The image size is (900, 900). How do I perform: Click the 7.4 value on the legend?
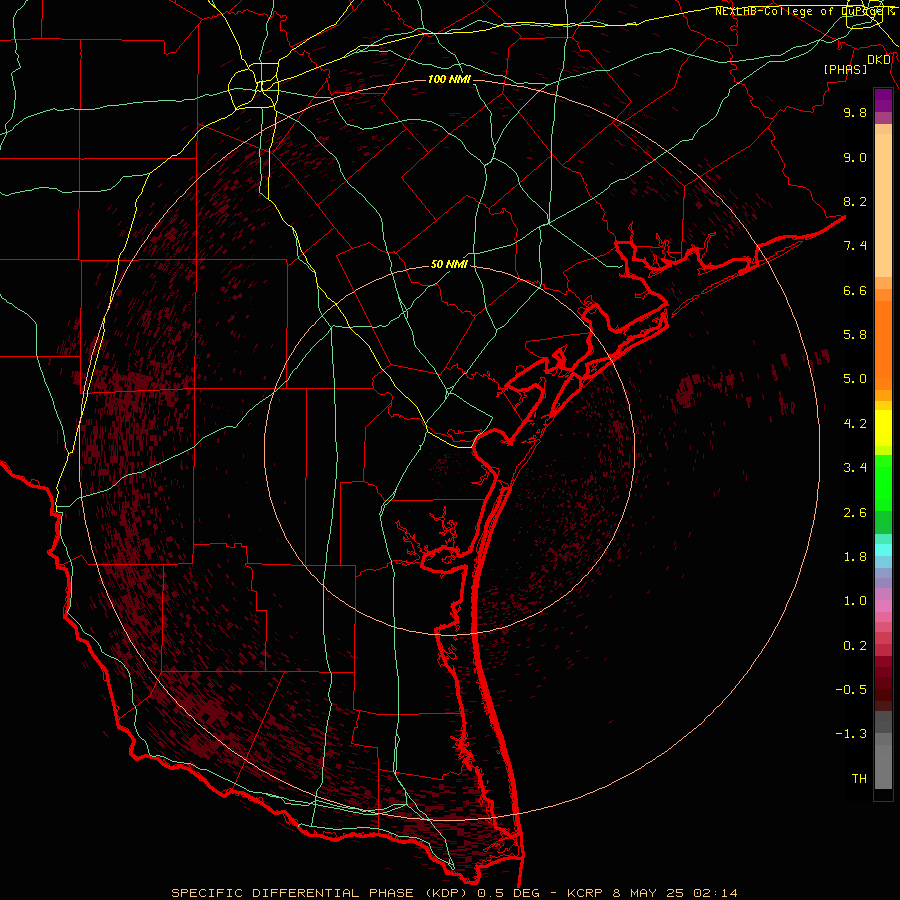point(855,246)
